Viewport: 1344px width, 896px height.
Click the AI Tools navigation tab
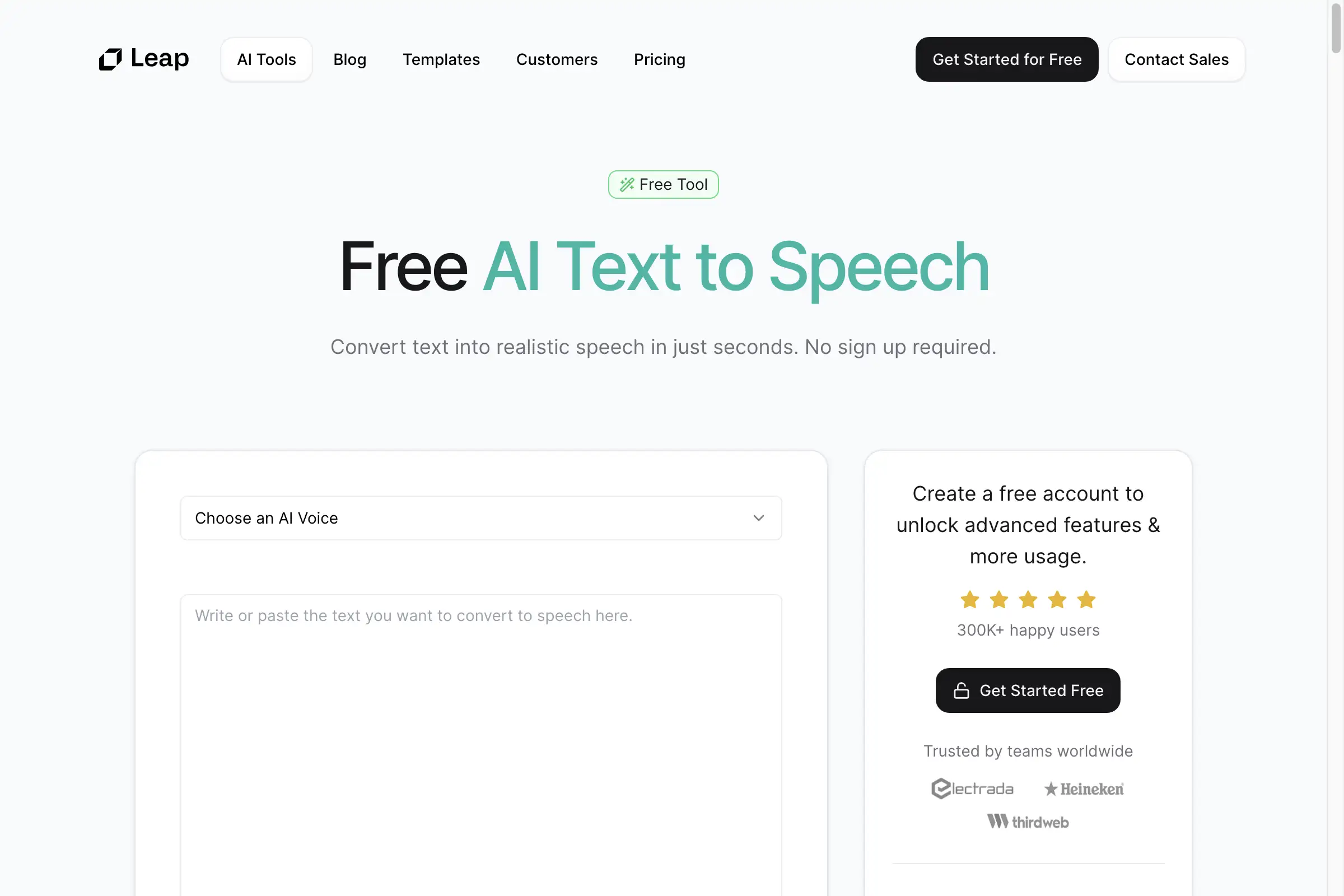tap(266, 59)
